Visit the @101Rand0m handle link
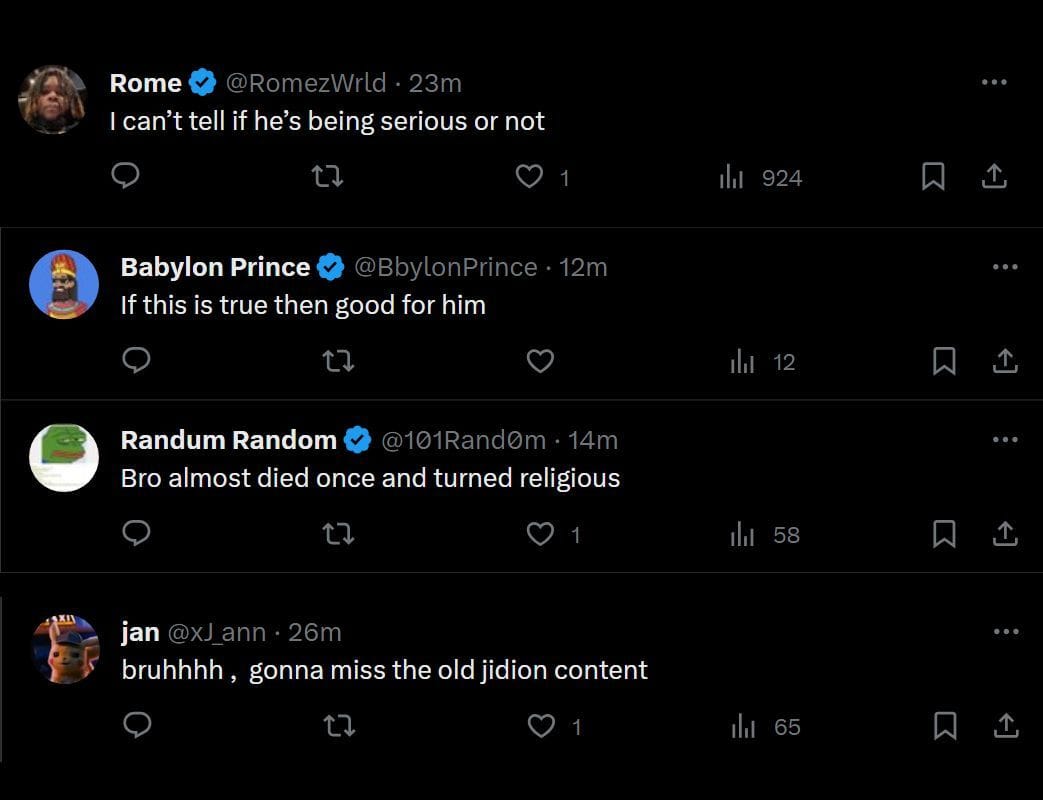Image resolution: width=1043 pixels, height=800 pixels. 463,439
